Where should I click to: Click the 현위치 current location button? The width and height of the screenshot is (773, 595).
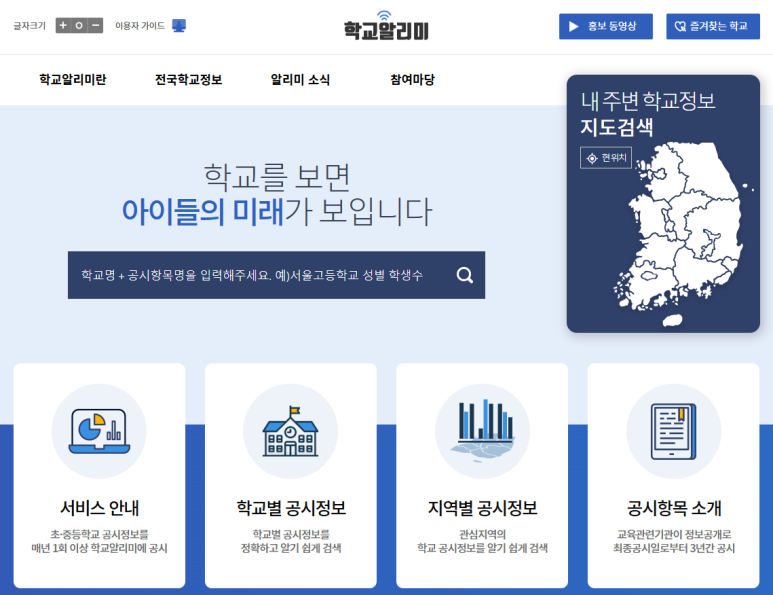click(606, 158)
